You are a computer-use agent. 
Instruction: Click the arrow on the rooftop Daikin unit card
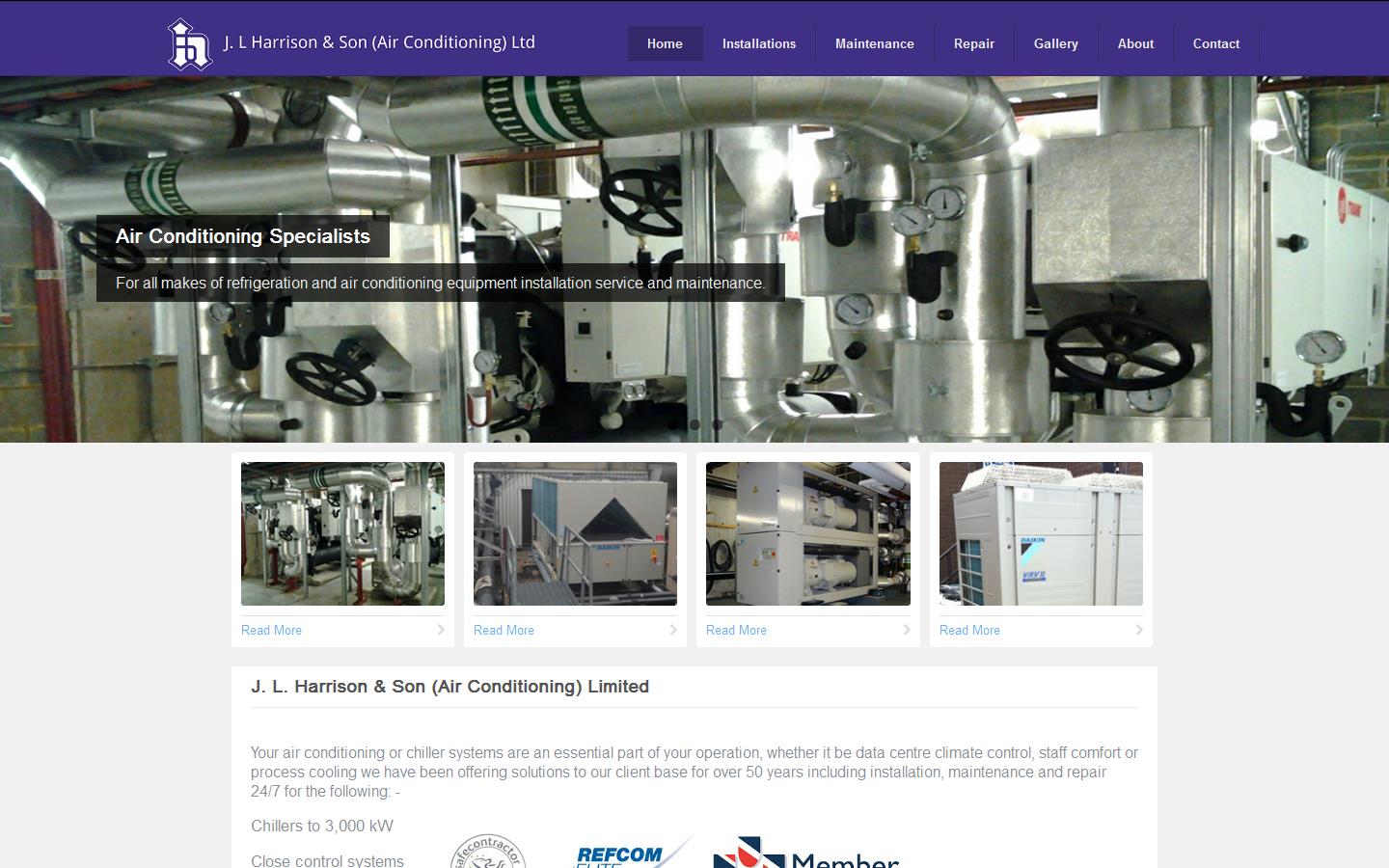(x=673, y=630)
